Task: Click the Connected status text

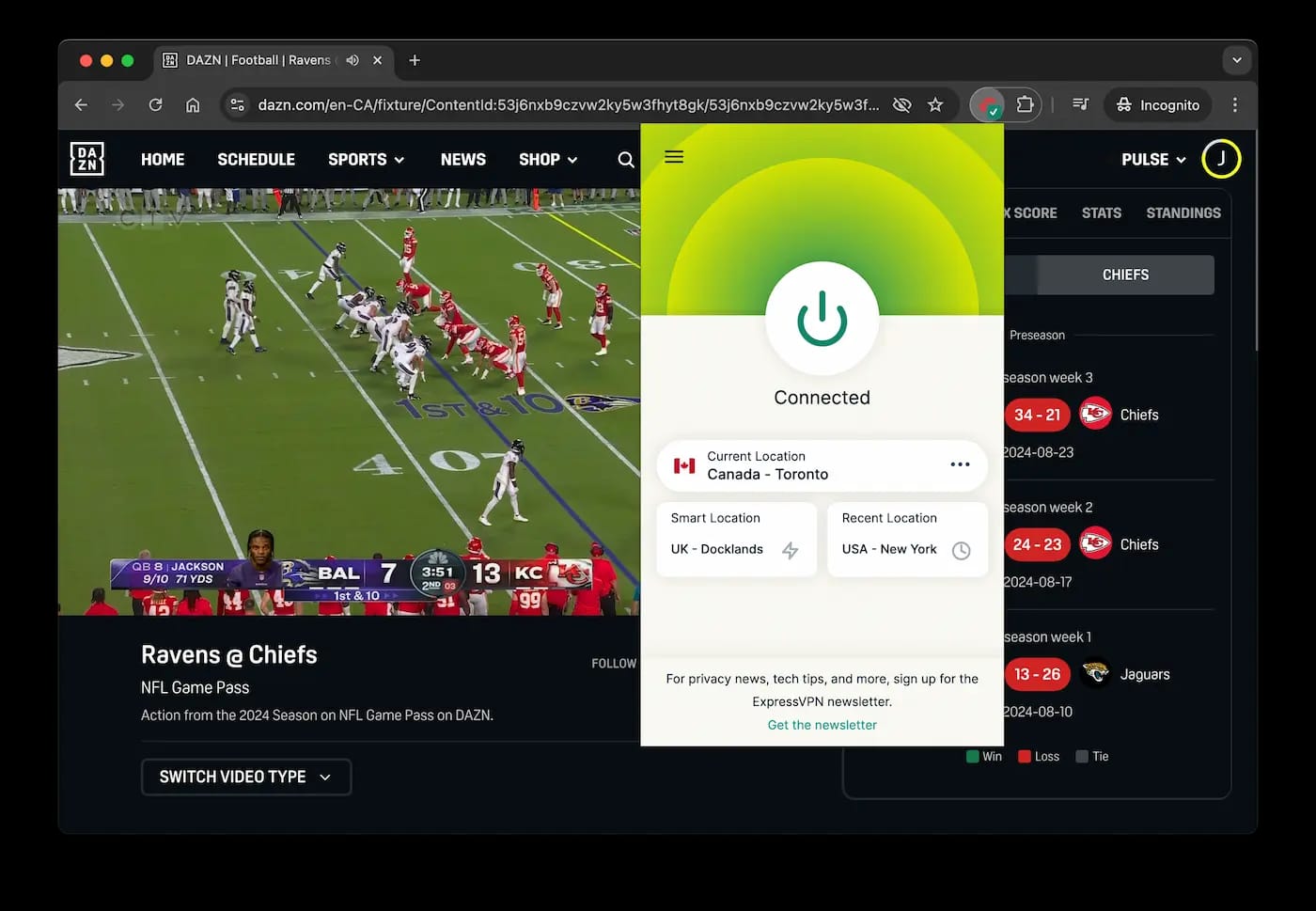Action: coord(822,398)
